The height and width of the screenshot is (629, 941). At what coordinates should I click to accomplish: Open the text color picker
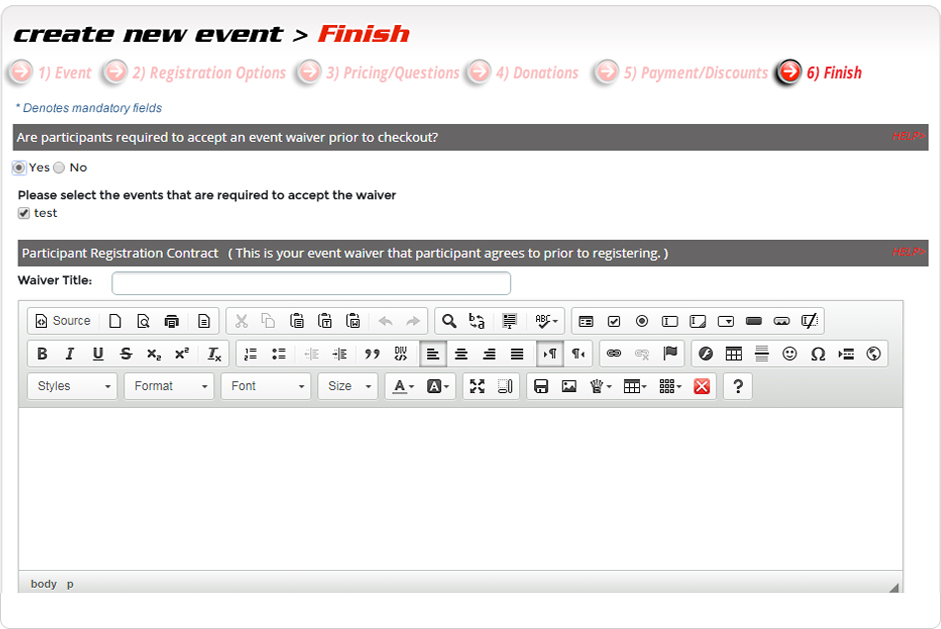pyautogui.click(x=404, y=387)
